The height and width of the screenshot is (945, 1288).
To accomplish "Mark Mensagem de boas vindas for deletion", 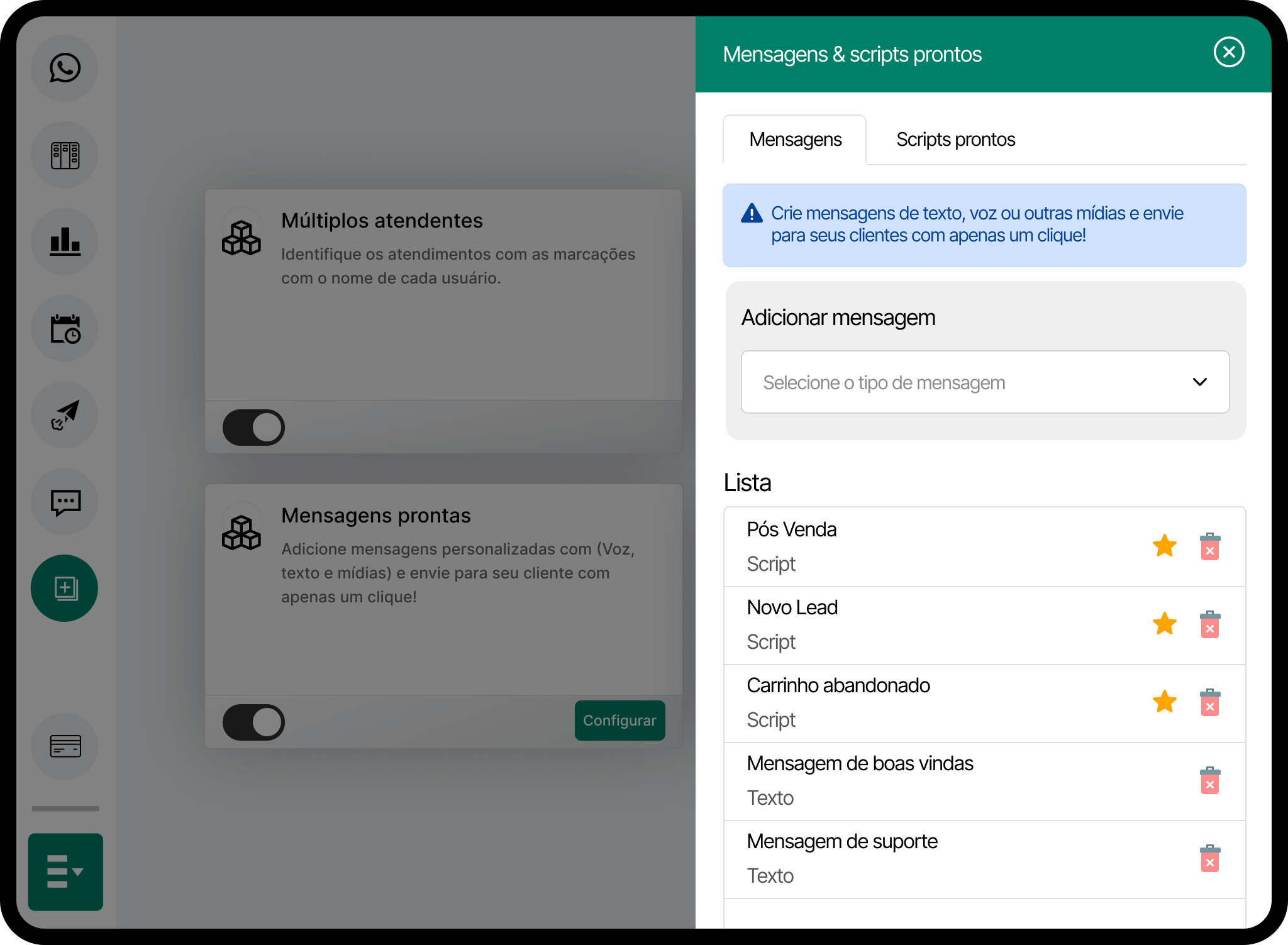I will click(1209, 781).
